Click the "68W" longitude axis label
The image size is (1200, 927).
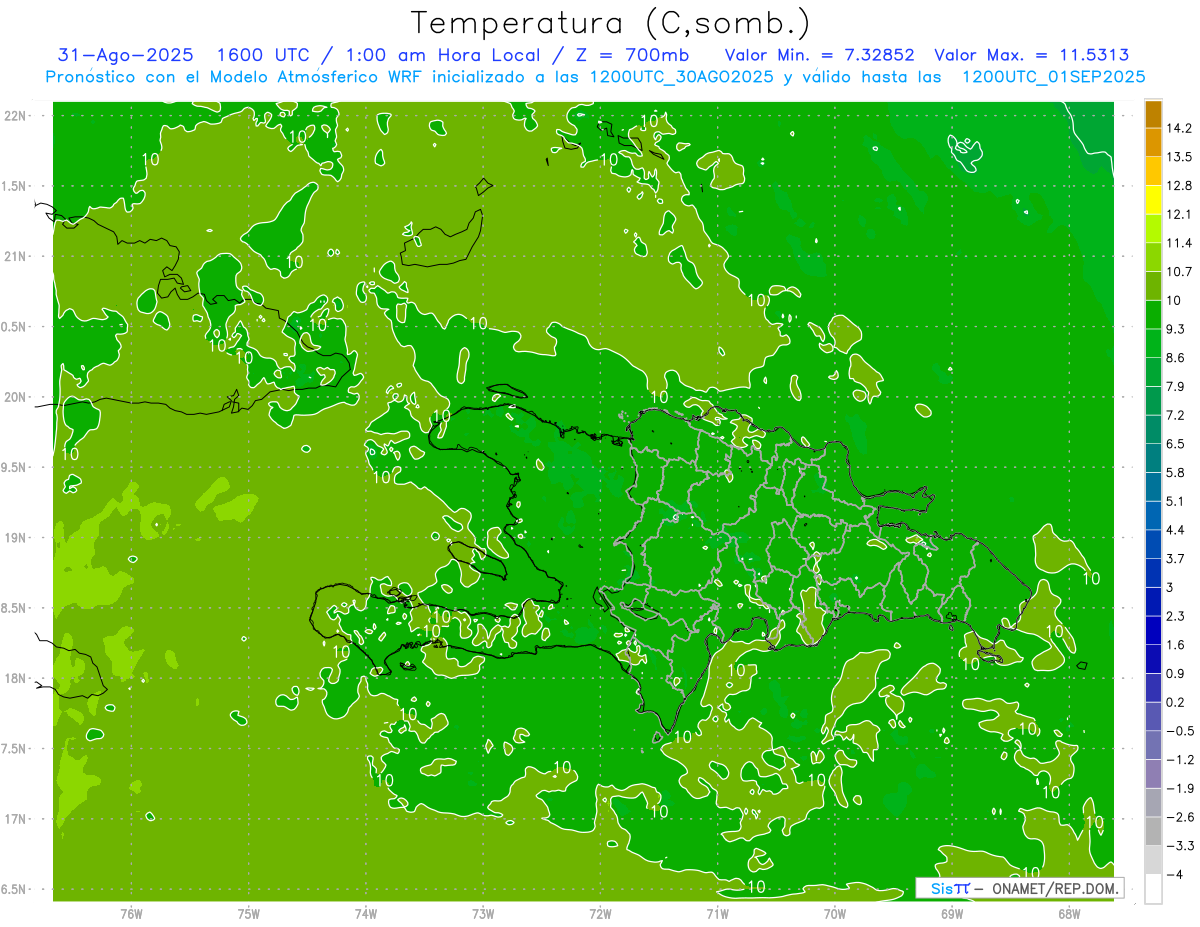1068,914
